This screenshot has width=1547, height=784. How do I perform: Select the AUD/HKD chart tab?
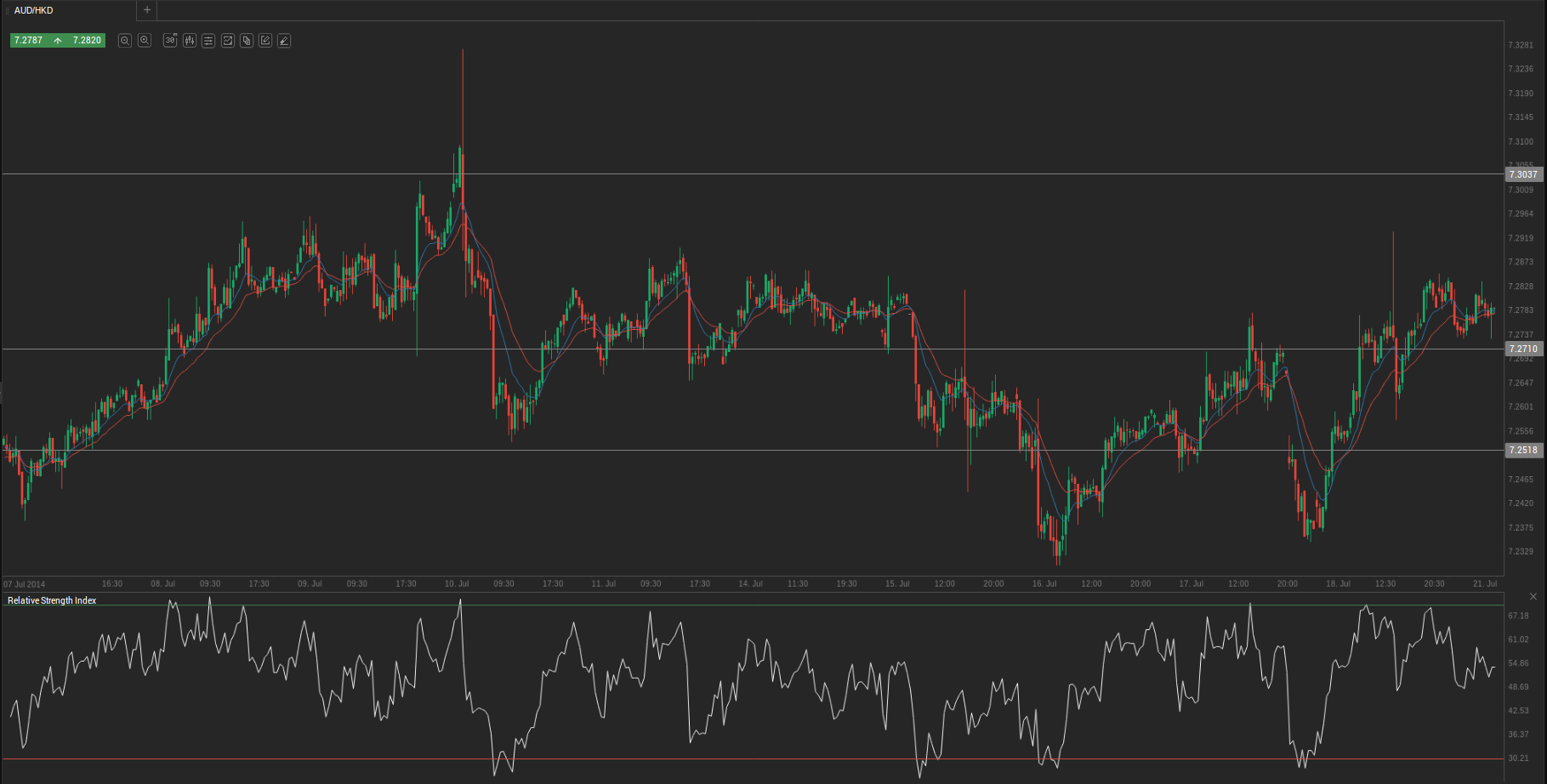68,10
